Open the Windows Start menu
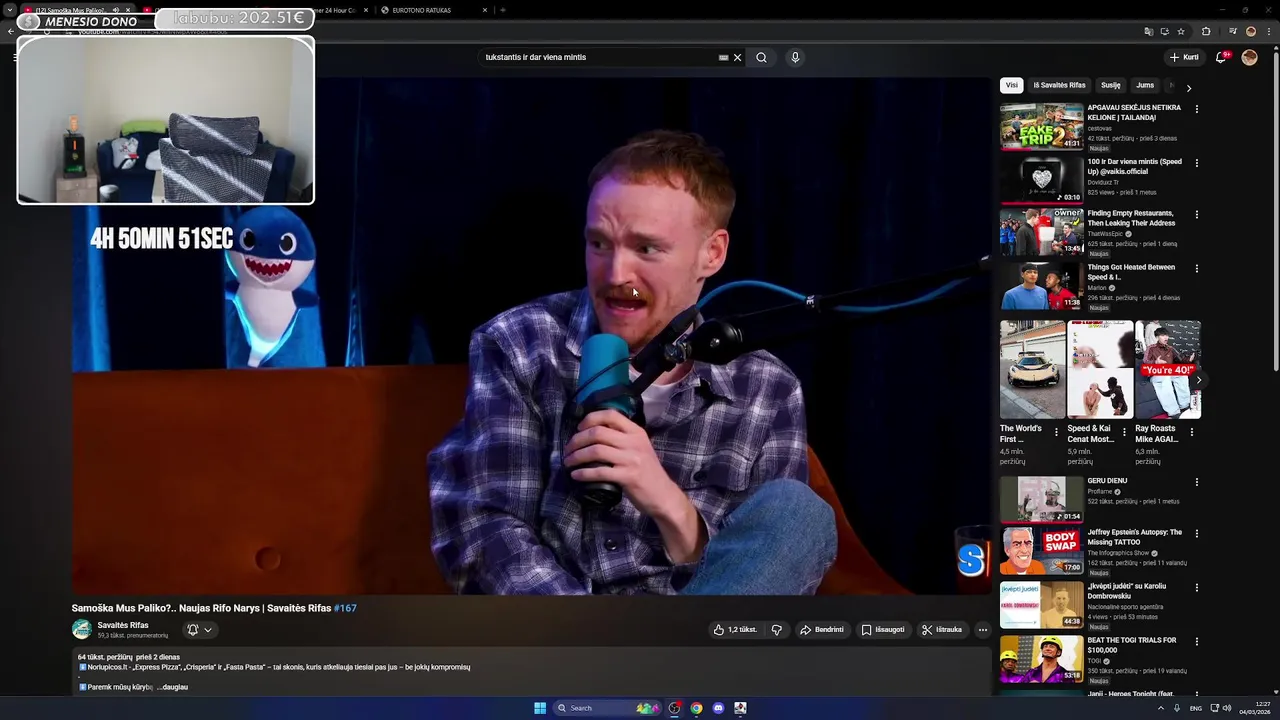 [x=540, y=708]
